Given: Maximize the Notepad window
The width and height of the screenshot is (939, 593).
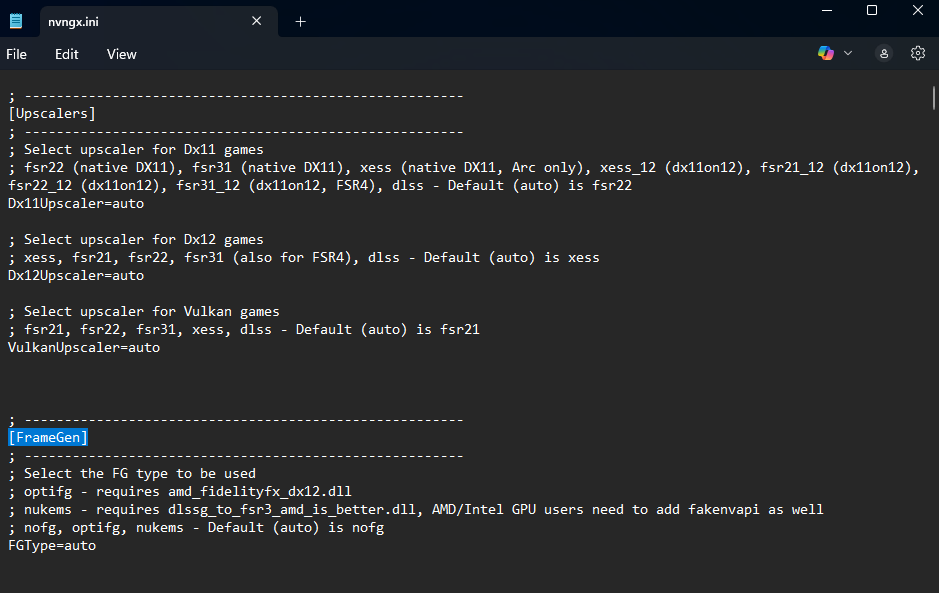Looking at the screenshot, I should pyautogui.click(x=872, y=11).
